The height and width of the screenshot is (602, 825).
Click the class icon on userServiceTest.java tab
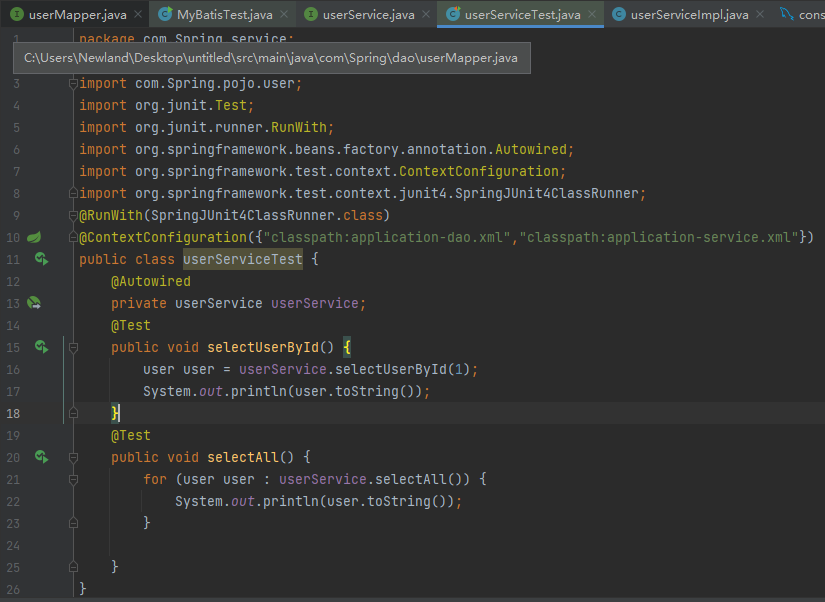[453, 14]
